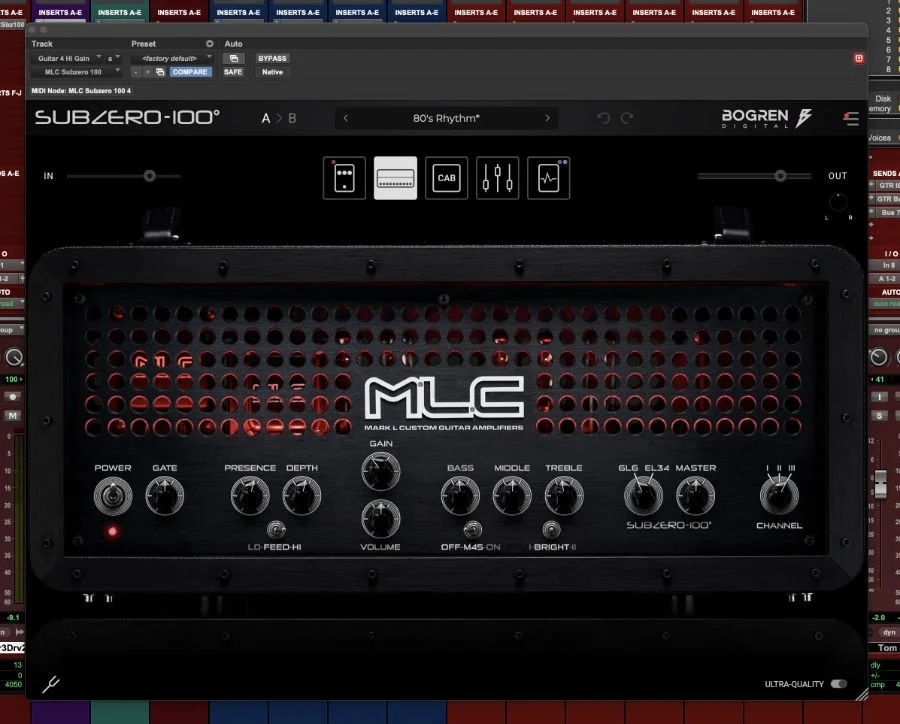
Task: Click the undo arrow icon
Action: point(604,118)
